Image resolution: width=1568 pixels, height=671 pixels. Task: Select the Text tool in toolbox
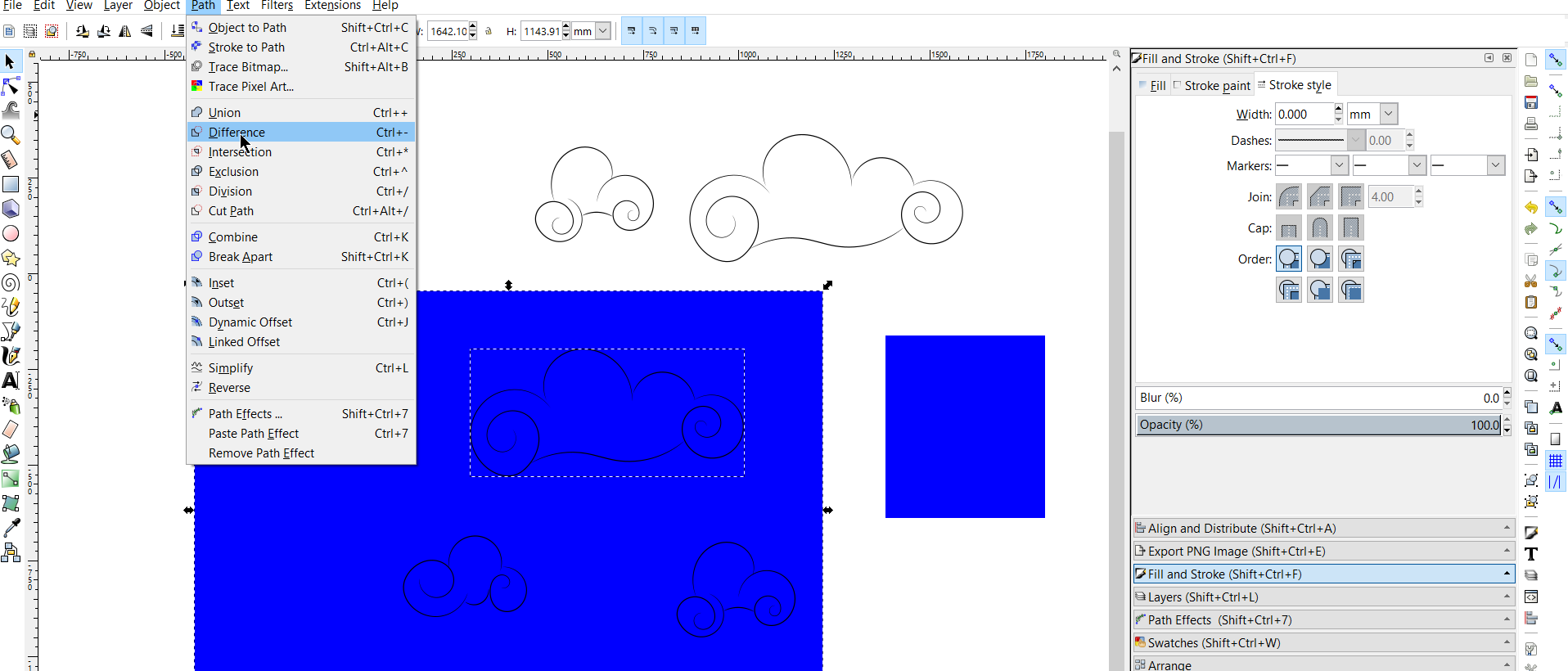[10, 381]
